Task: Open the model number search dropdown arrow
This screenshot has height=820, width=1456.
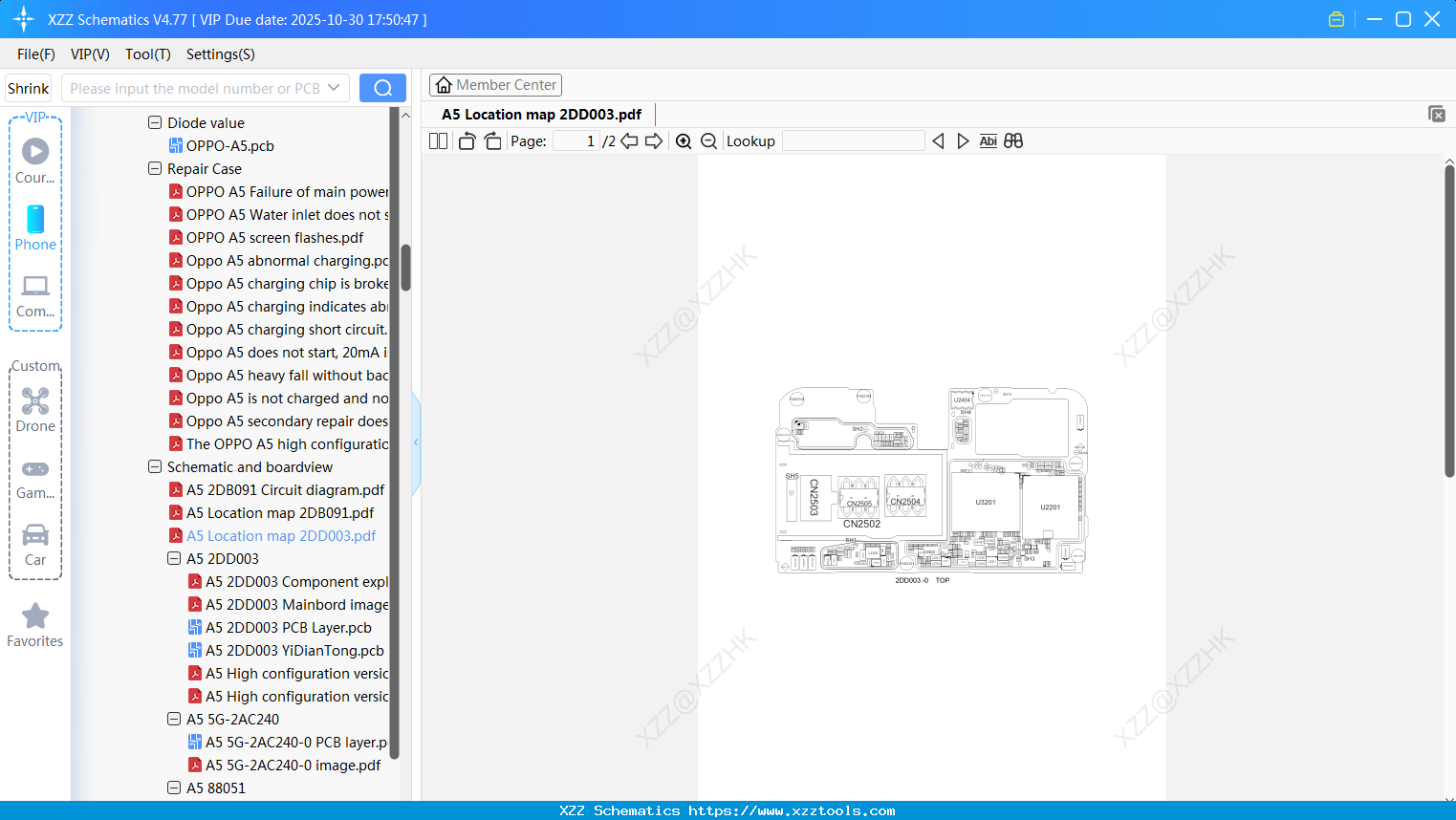Action: [334, 88]
